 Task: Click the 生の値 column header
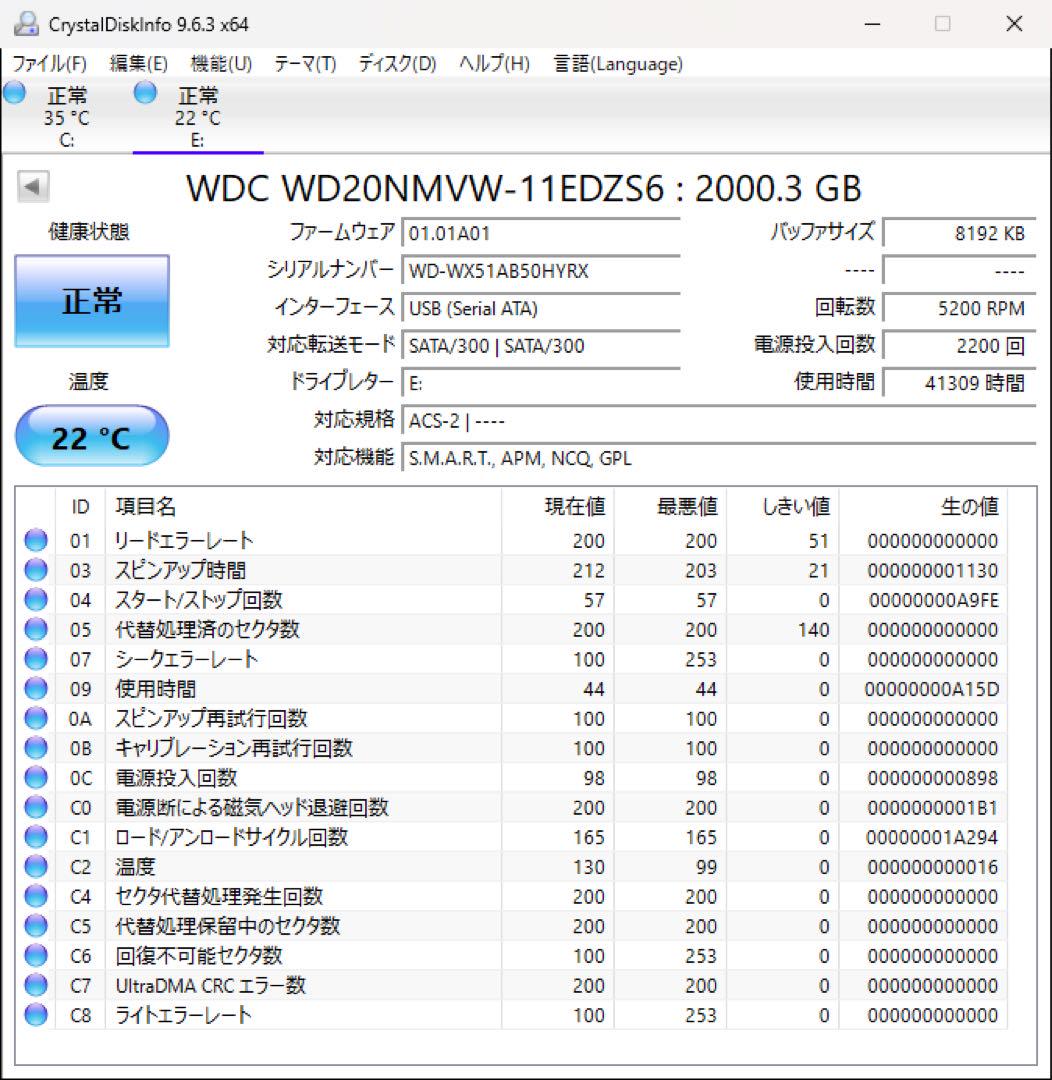pos(922,506)
